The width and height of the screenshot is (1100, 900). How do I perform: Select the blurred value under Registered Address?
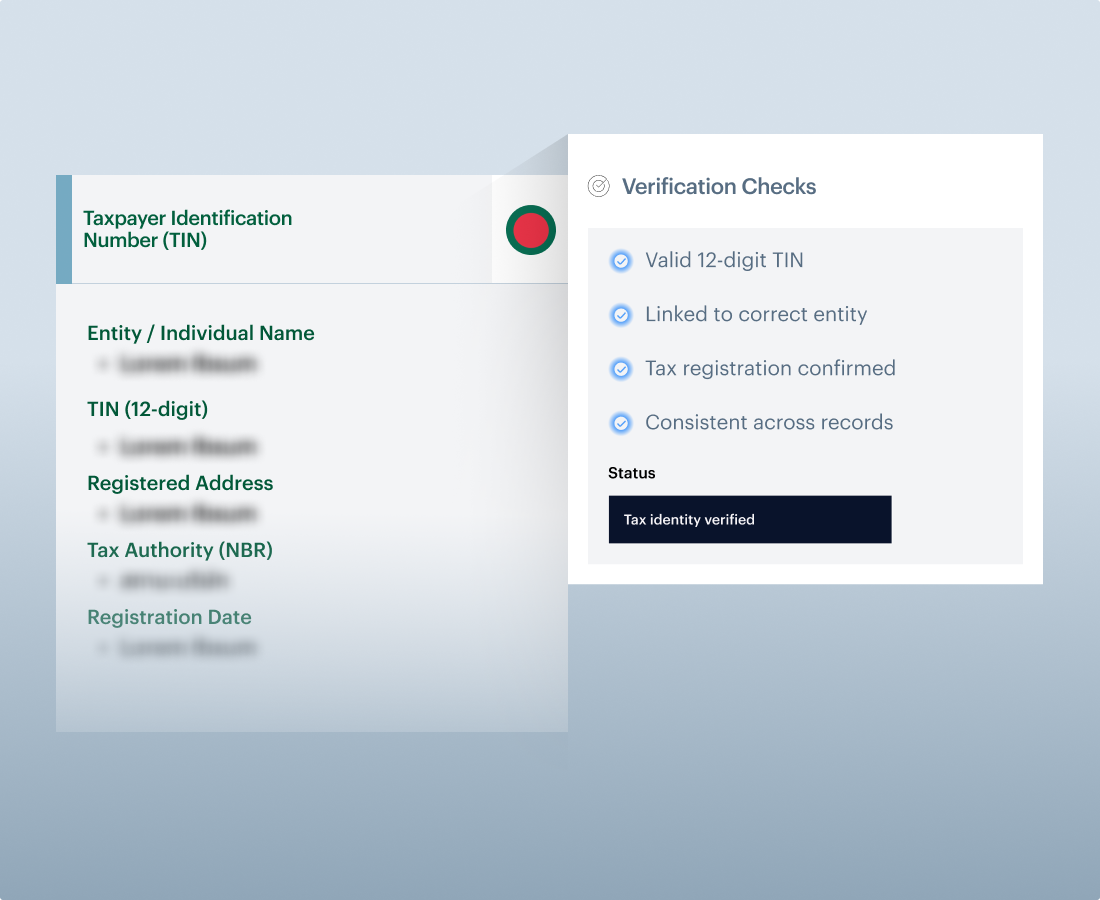pos(187,514)
